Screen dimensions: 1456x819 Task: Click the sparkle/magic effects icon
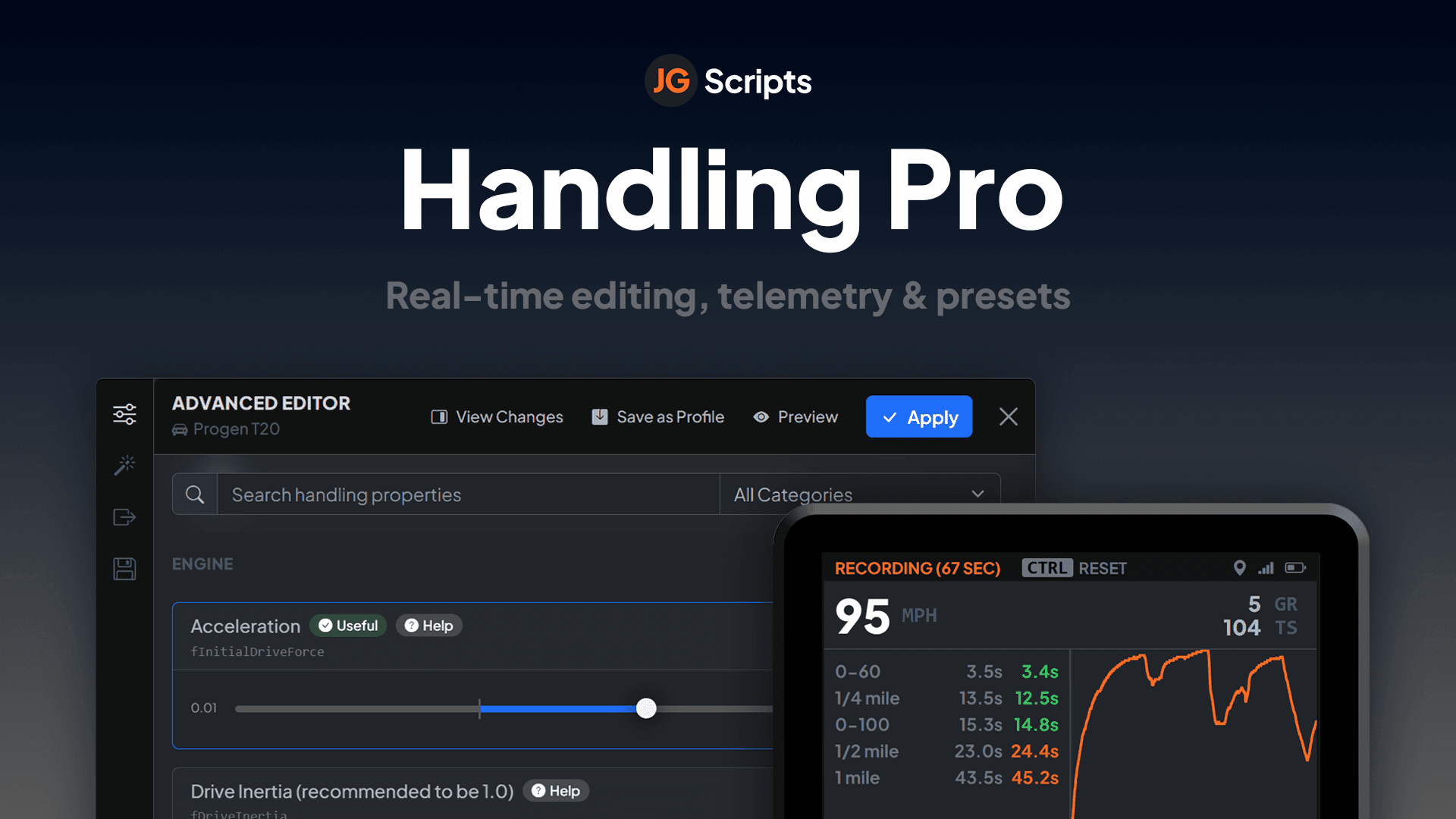126,465
